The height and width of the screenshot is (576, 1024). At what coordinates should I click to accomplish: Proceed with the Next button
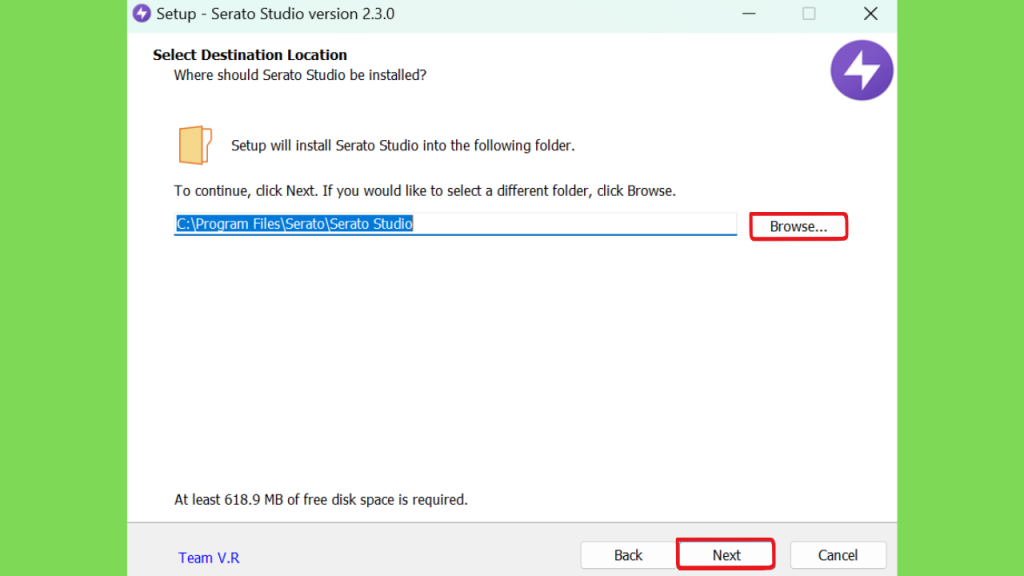726,554
